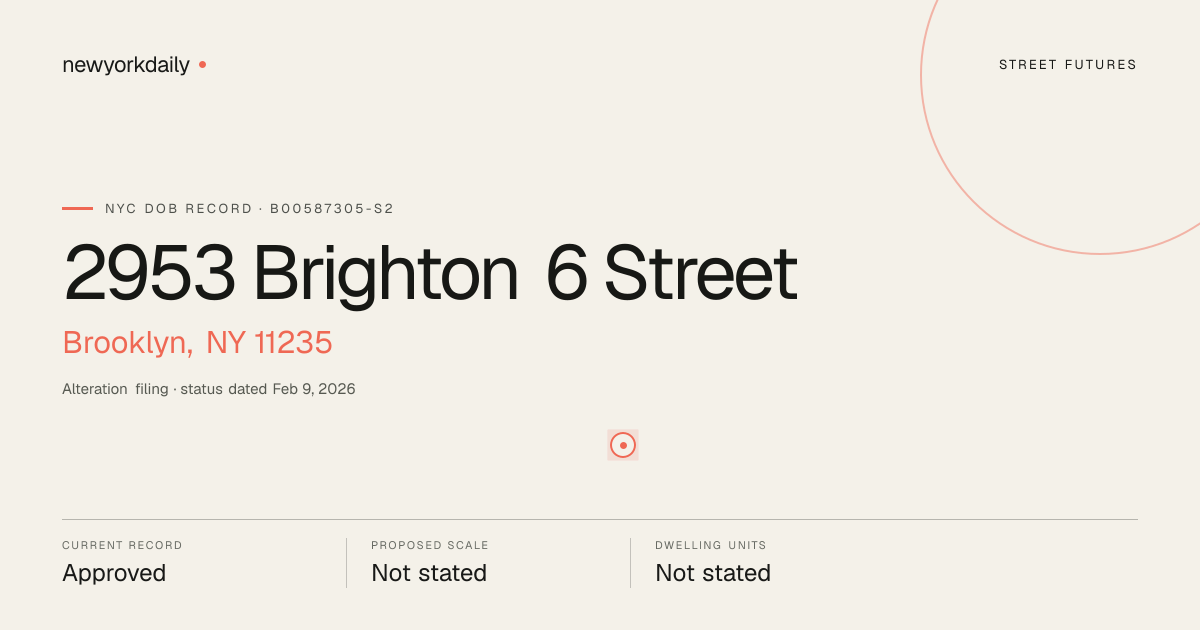Click the red target marker icon
Image resolution: width=1200 pixels, height=630 pixels.
coord(623,445)
